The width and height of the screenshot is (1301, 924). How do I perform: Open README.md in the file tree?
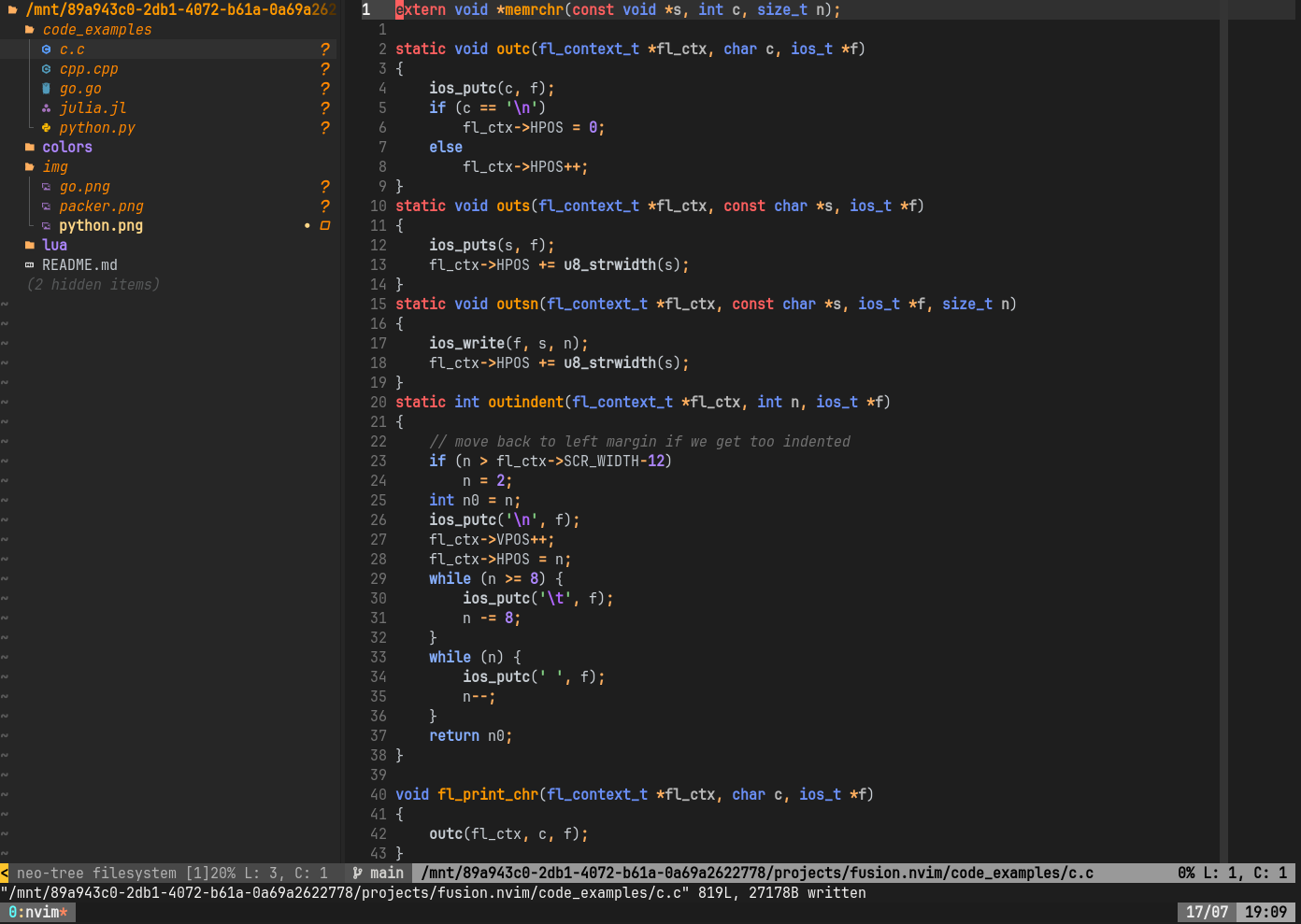click(x=79, y=265)
